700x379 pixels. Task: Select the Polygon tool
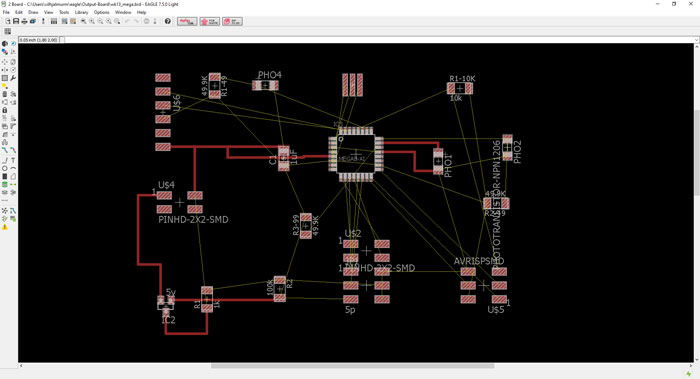tap(13, 176)
